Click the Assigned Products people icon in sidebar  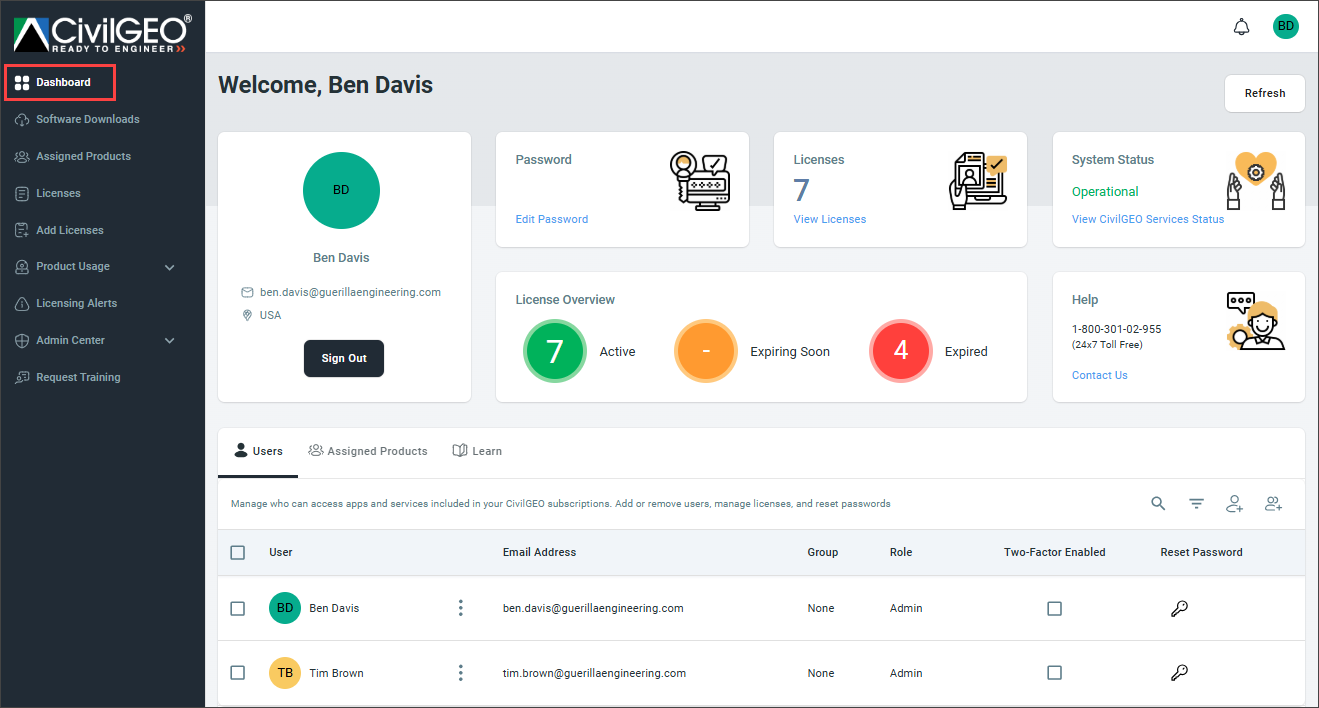(22, 157)
